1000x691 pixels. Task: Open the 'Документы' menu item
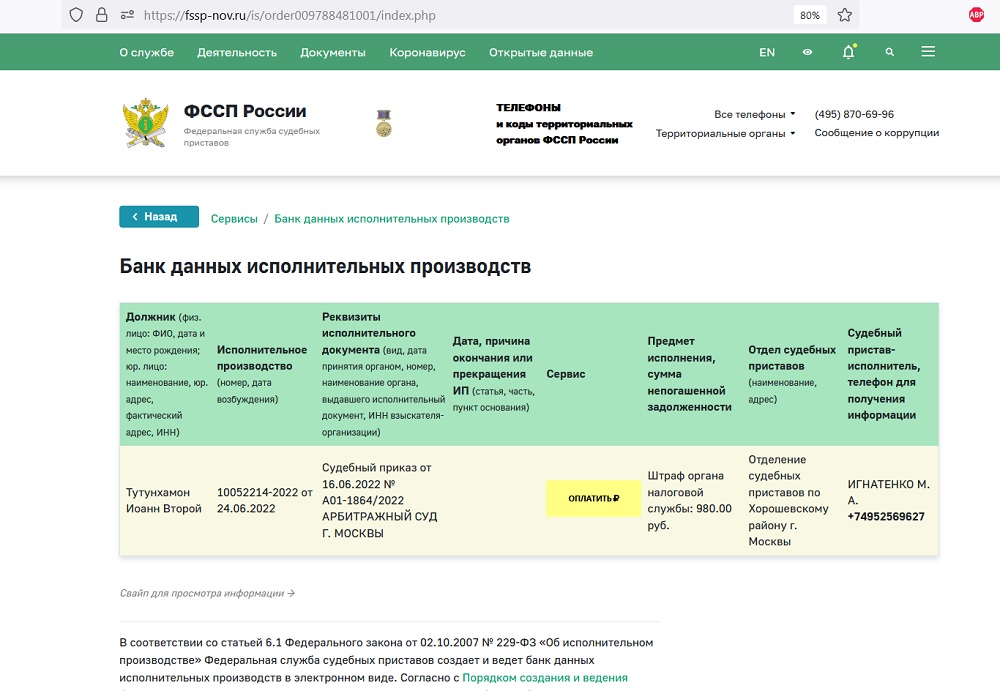click(x=333, y=52)
